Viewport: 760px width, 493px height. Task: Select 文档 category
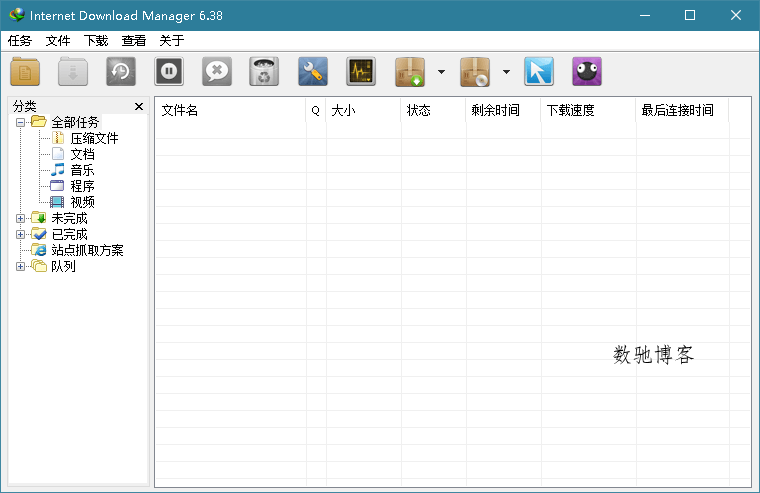82,154
